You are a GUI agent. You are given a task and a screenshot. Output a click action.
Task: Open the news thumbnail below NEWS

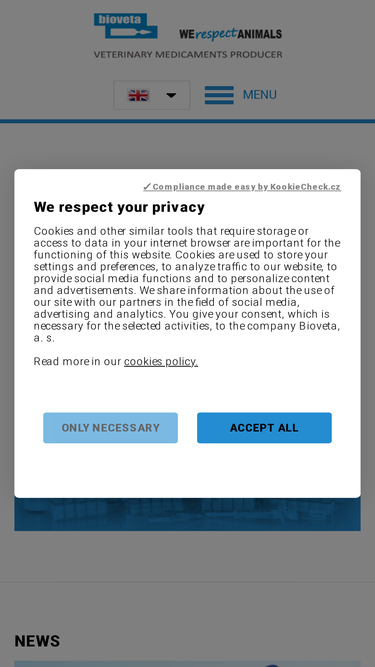click(x=188, y=664)
